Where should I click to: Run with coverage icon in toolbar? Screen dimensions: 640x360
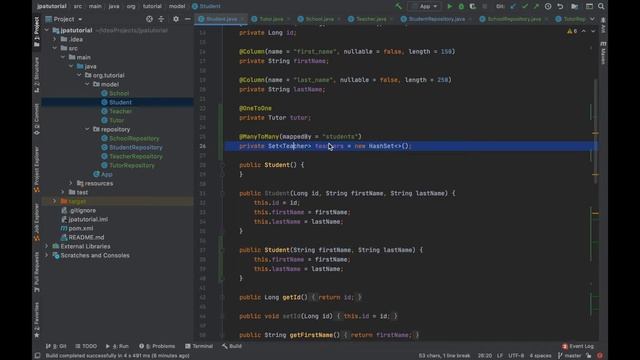tap(473, 6)
